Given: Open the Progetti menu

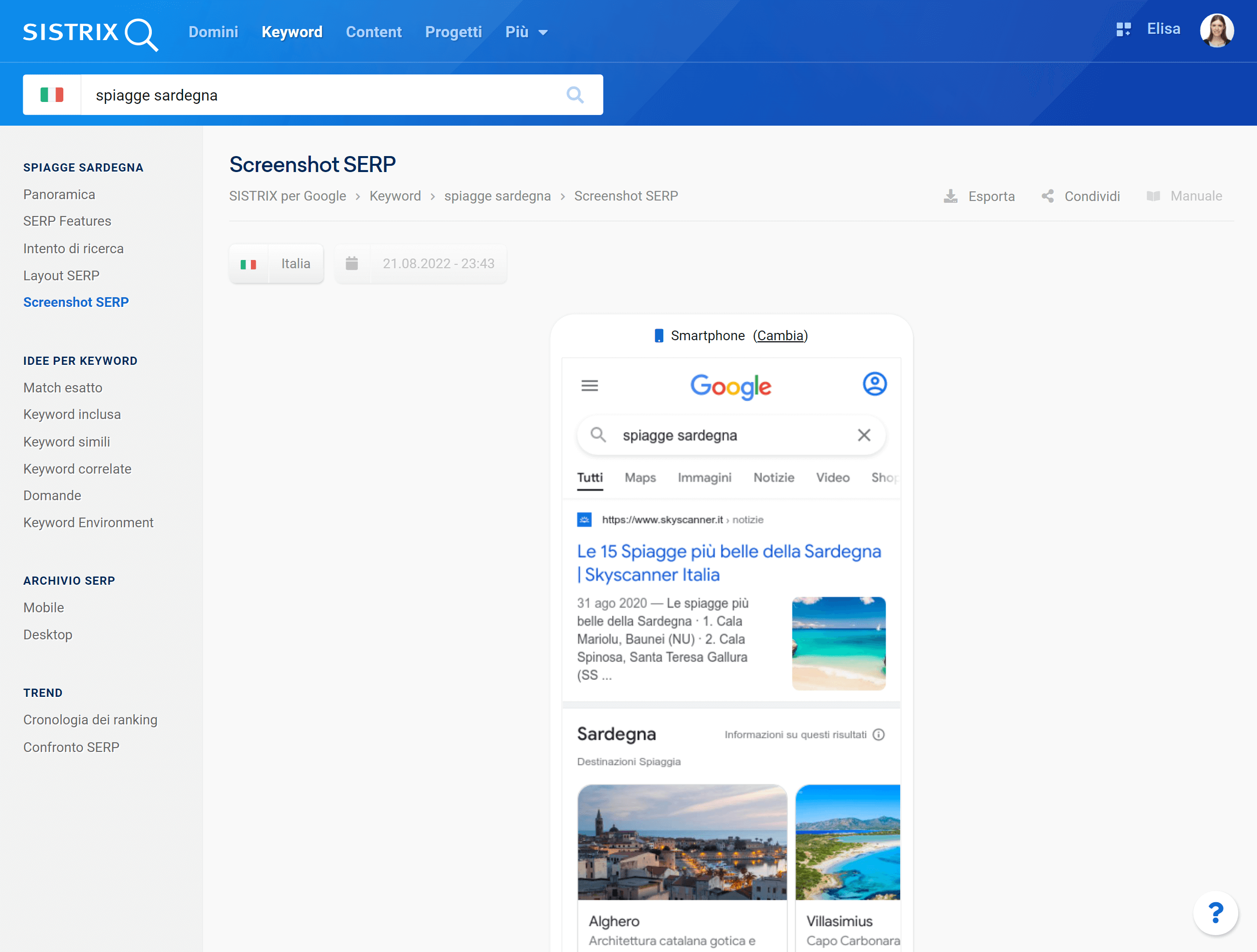Looking at the screenshot, I should 453,32.
